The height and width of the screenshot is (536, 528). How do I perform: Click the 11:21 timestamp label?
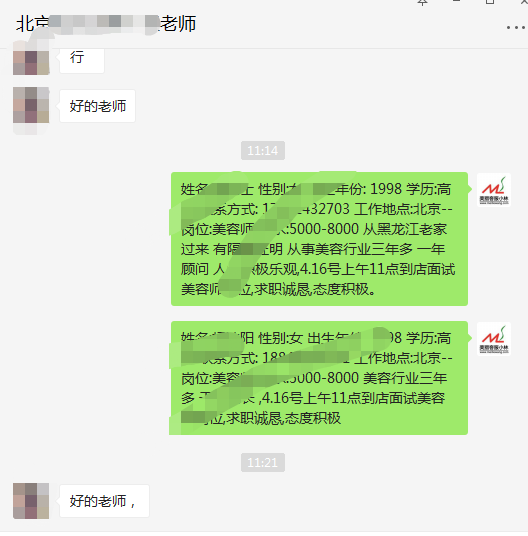point(263,463)
